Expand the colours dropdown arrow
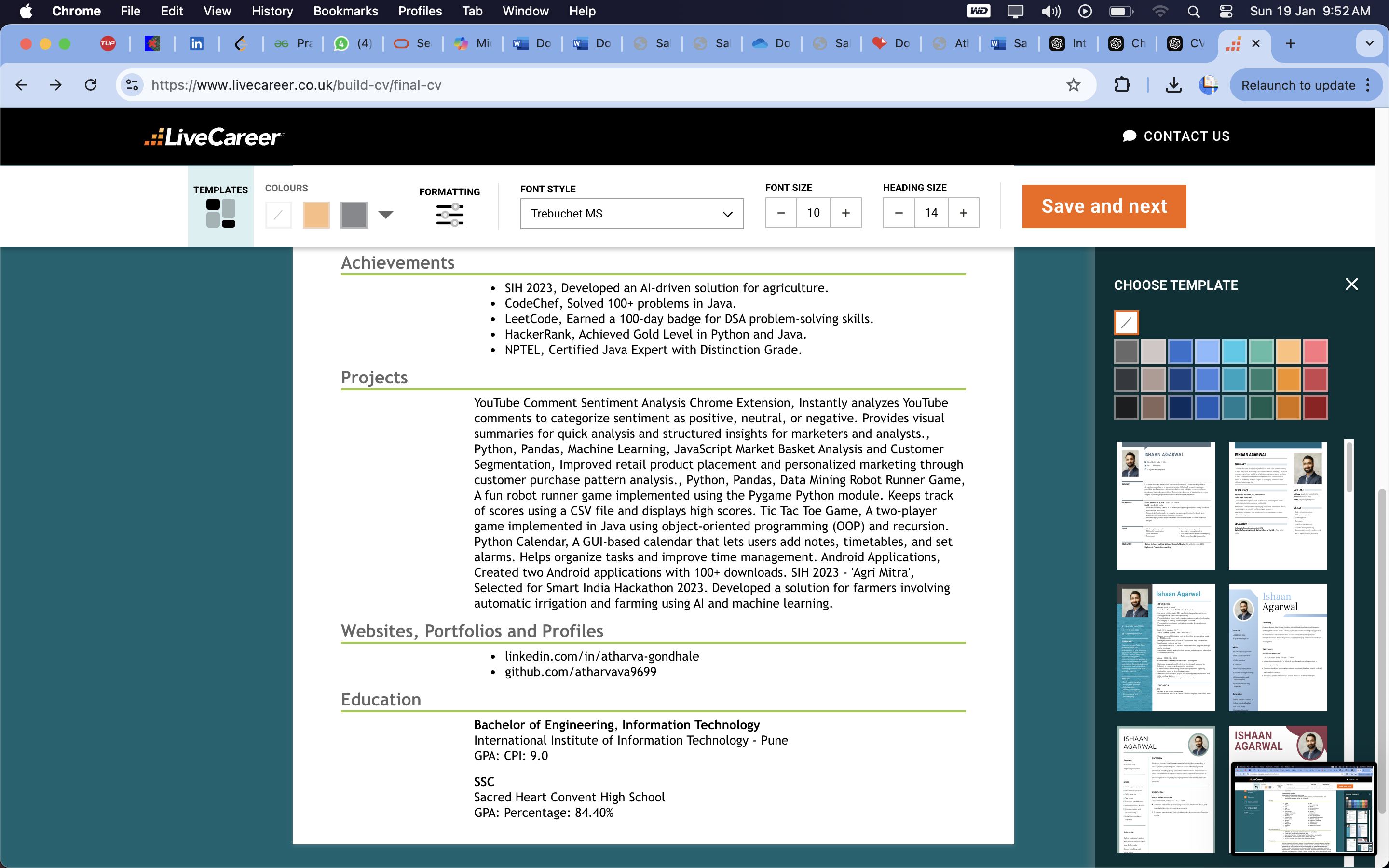Image resolution: width=1389 pixels, height=868 pixels. point(386,215)
